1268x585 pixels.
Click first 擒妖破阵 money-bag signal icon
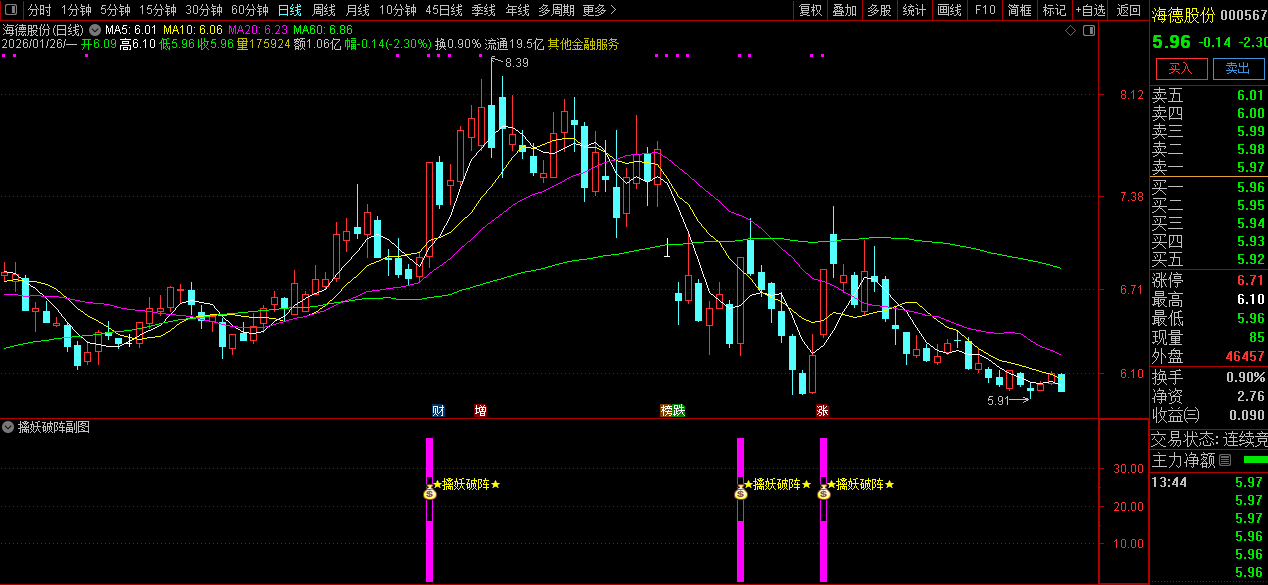click(x=430, y=491)
